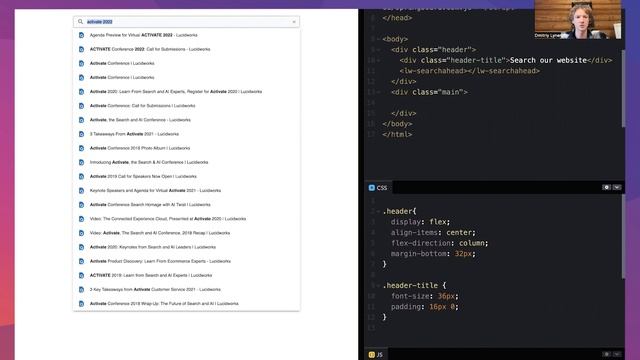This screenshot has width=640, height=360.
Task: Click document icon beside ACTIVATE 2019: Learn from Search
Action: pyautogui.click(x=81, y=276)
